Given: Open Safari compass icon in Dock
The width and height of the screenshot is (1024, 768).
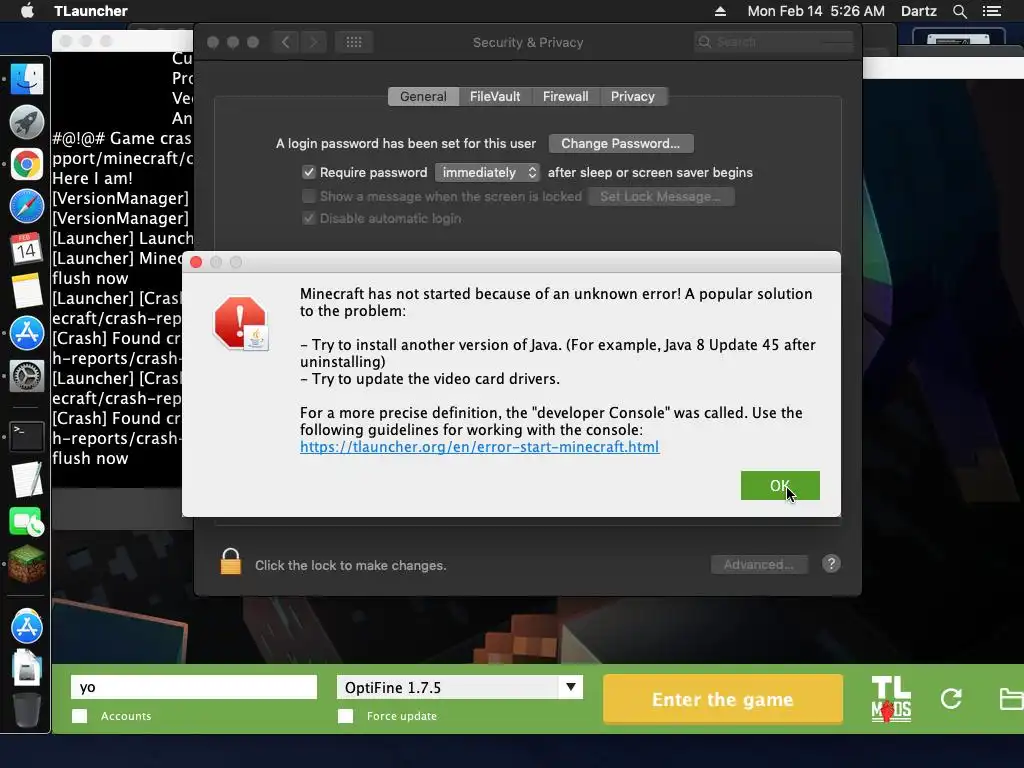Looking at the screenshot, I should 27,206.
